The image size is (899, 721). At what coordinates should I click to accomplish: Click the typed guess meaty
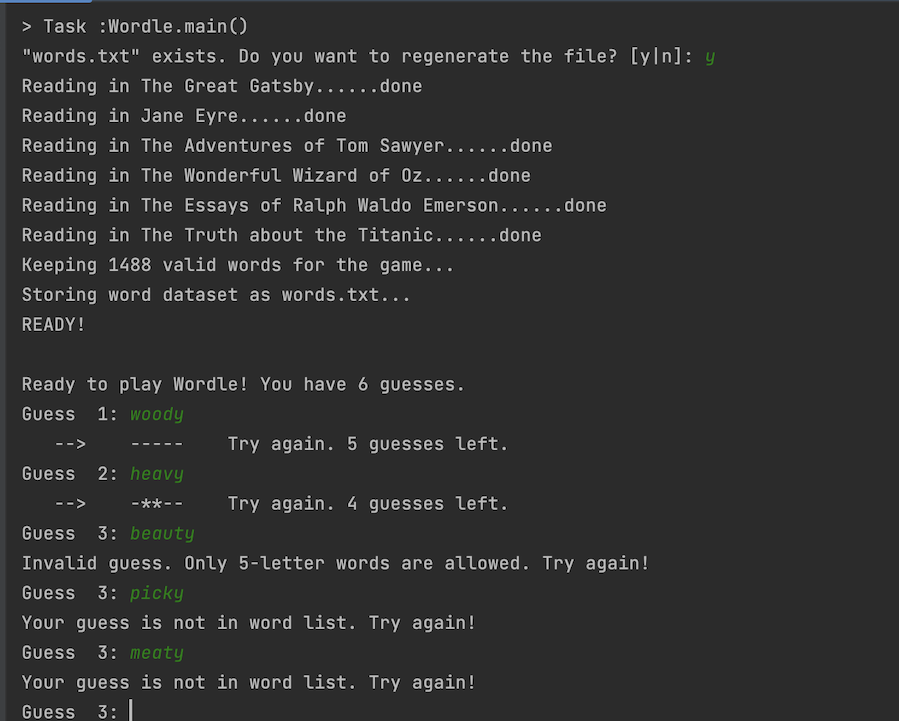[157, 652]
